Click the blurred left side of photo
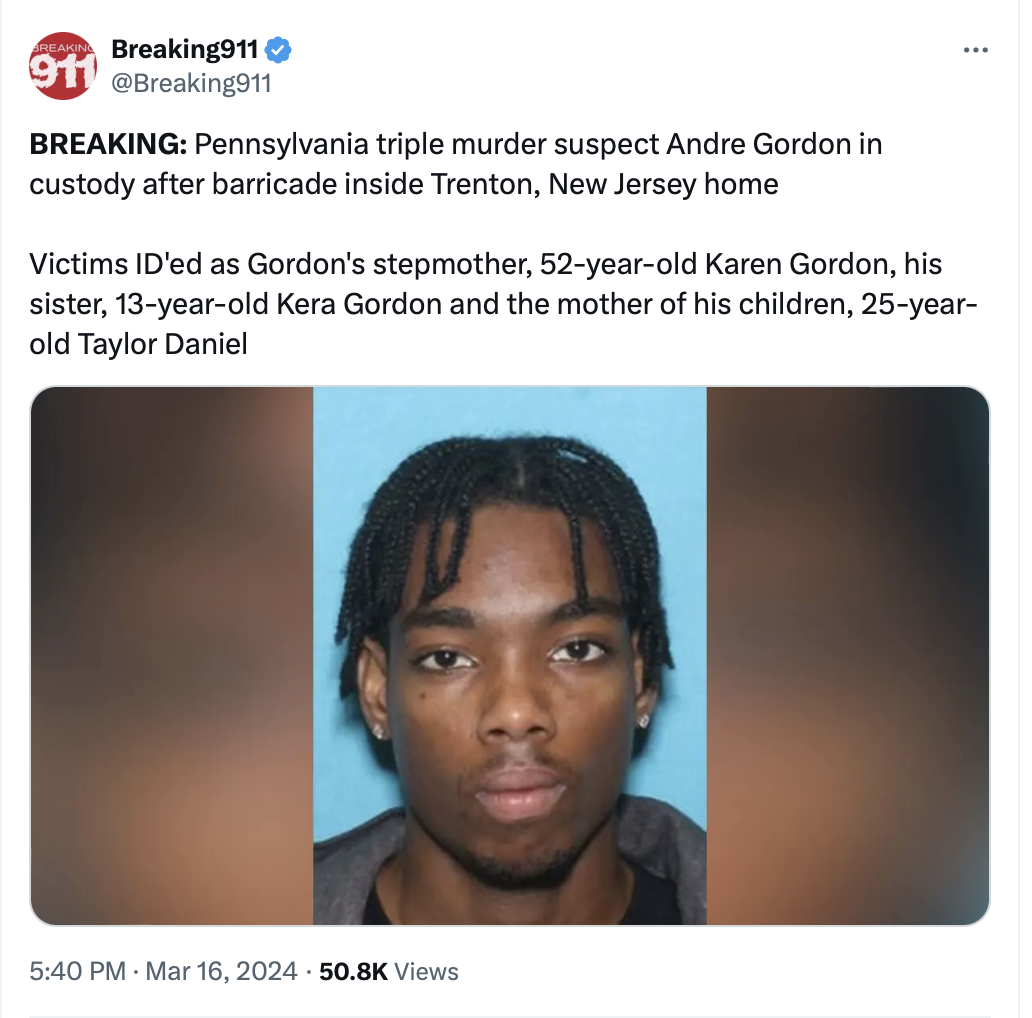 point(172,655)
